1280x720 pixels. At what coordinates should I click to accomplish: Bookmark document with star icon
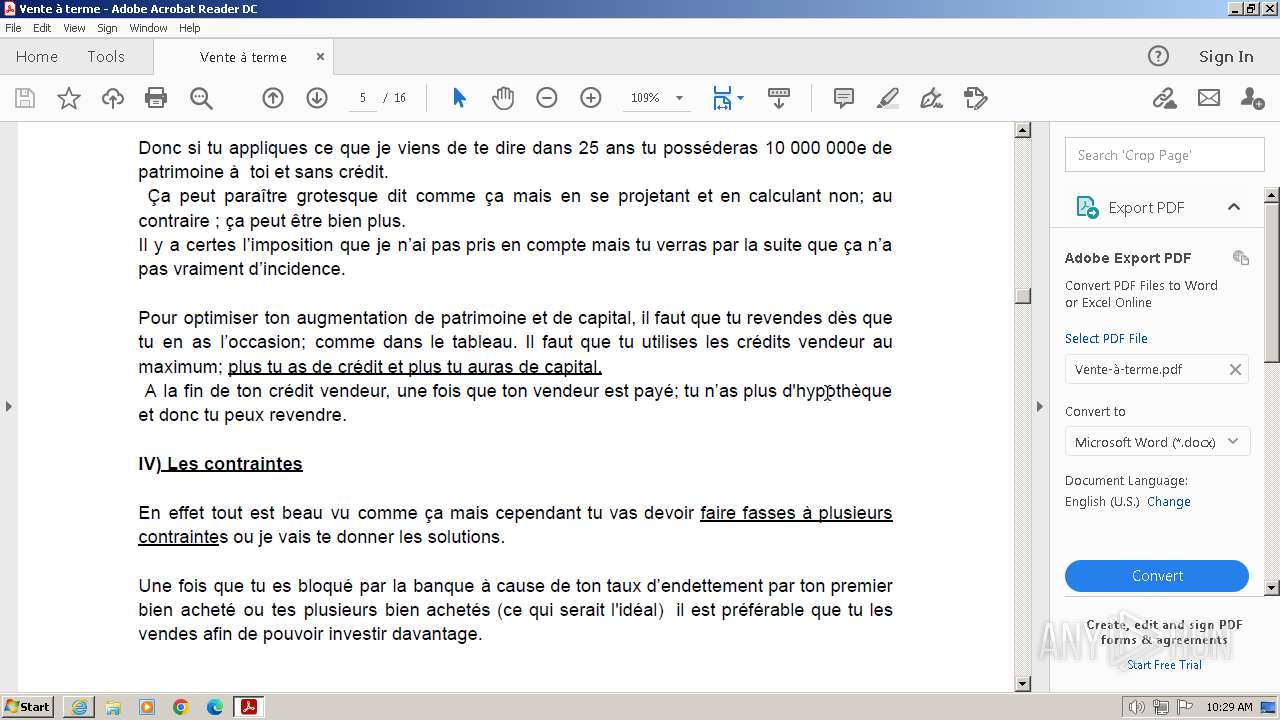point(69,98)
